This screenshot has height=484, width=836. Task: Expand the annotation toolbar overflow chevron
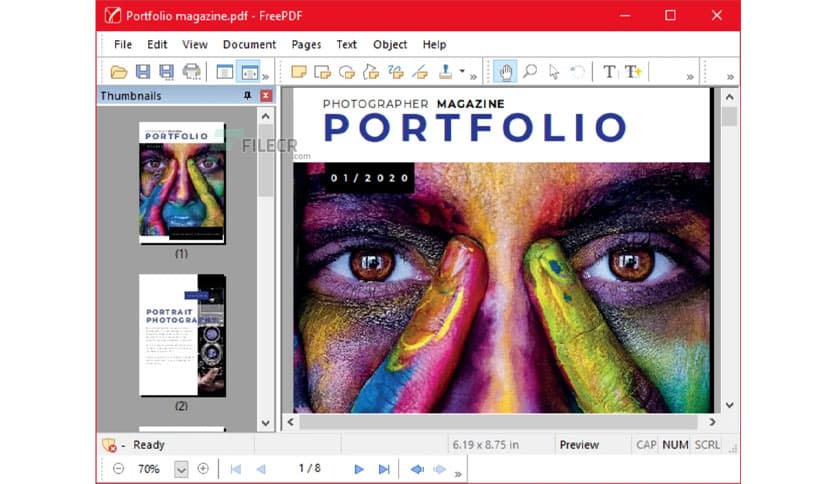474,75
